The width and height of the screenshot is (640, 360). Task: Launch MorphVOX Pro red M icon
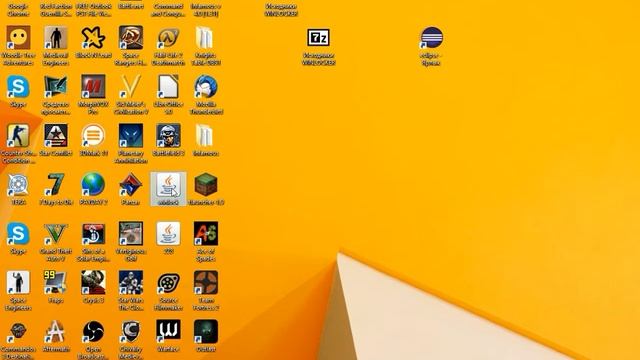click(x=93, y=87)
